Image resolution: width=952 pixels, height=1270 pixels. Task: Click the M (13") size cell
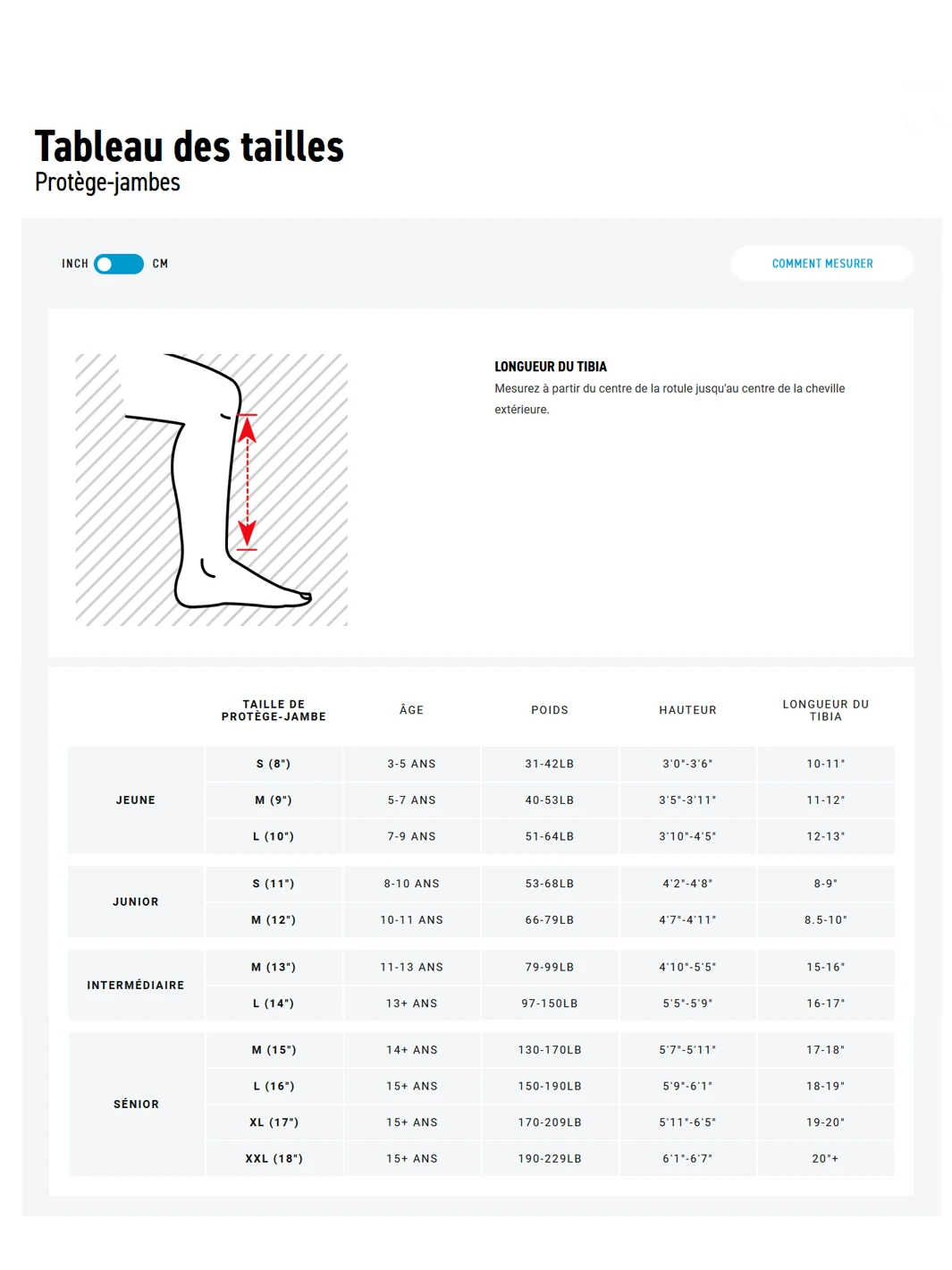(x=274, y=967)
